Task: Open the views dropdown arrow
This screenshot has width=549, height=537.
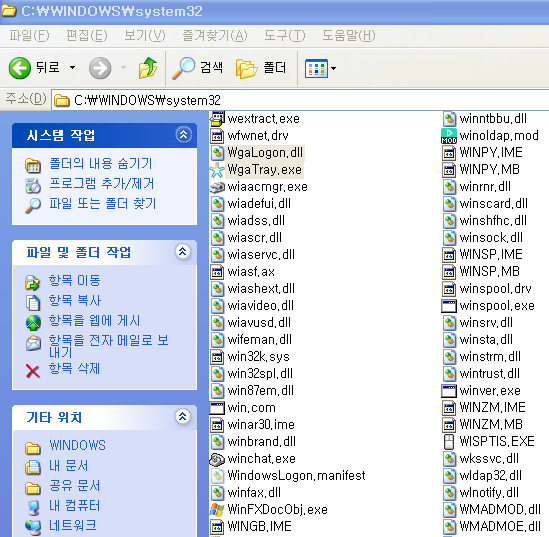Action: [x=333, y=68]
